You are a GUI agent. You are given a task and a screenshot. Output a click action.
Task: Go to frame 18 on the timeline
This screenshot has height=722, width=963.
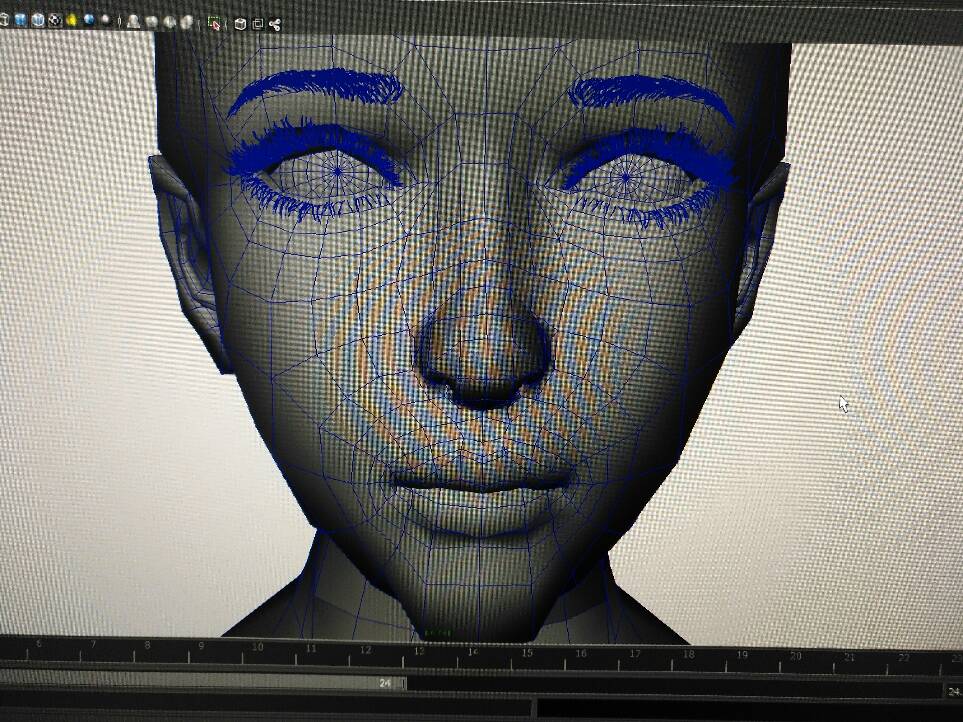point(689,654)
